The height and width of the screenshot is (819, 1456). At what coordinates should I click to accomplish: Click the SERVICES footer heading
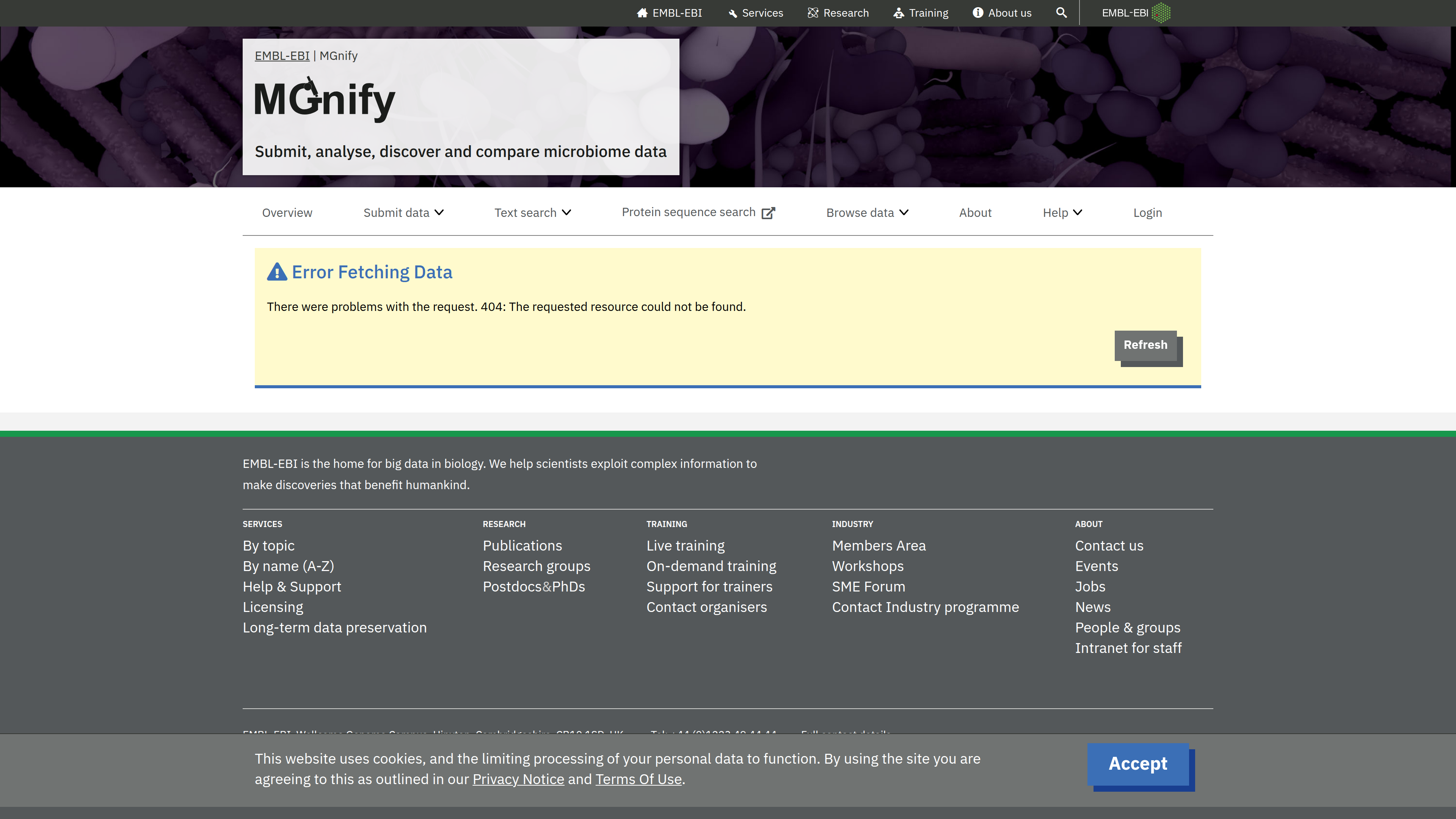click(x=262, y=524)
